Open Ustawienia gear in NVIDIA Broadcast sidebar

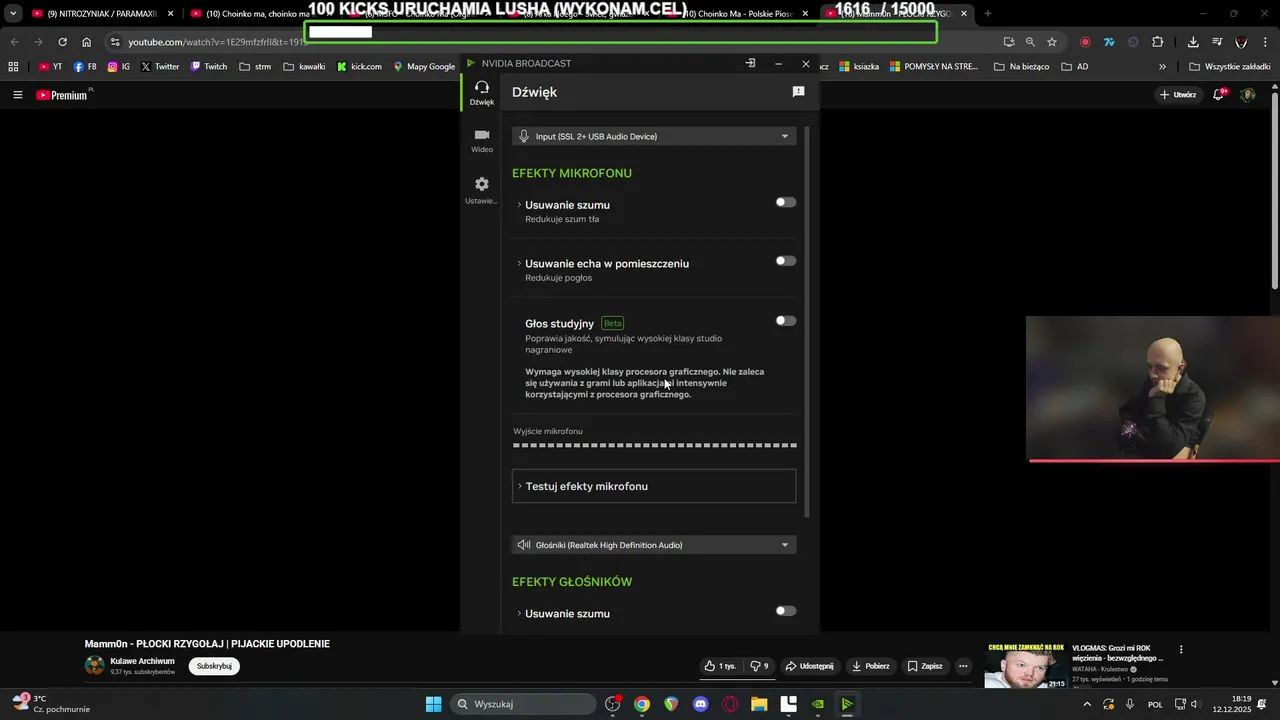coord(482,190)
